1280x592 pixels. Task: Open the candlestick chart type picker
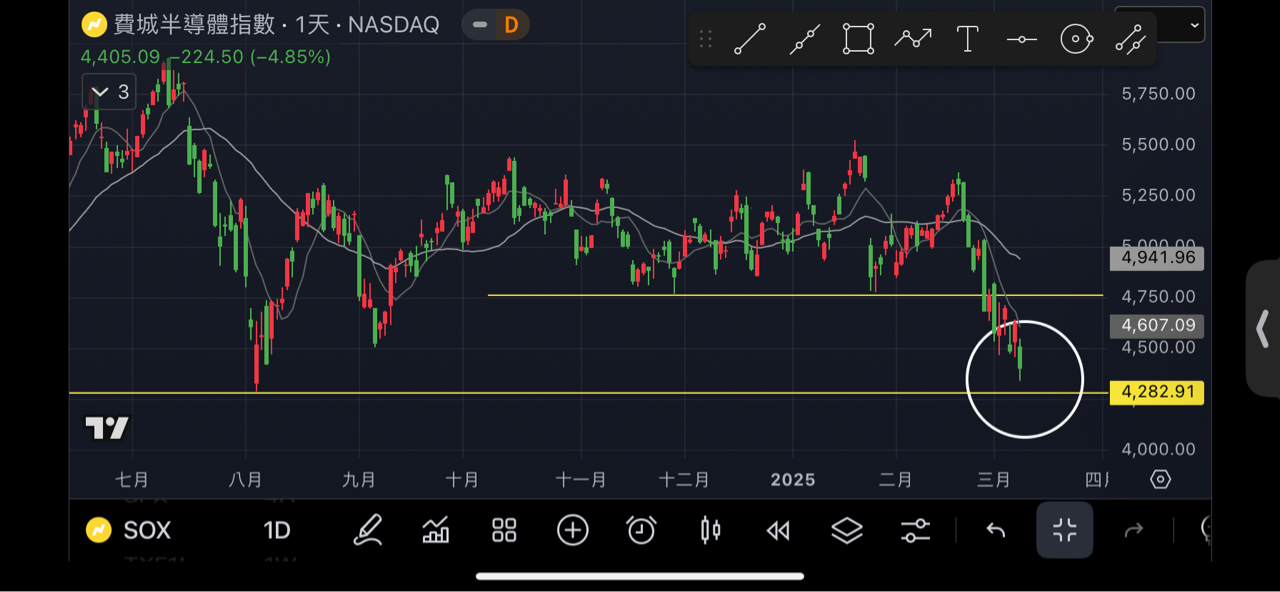710,530
